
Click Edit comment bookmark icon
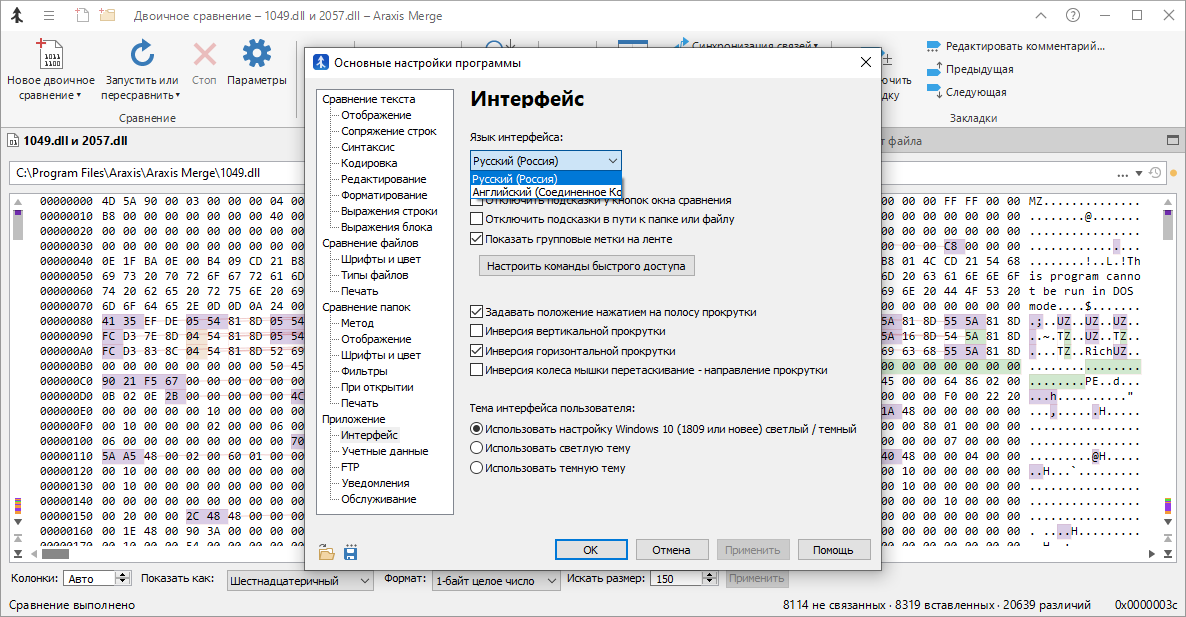pos(933,47)
